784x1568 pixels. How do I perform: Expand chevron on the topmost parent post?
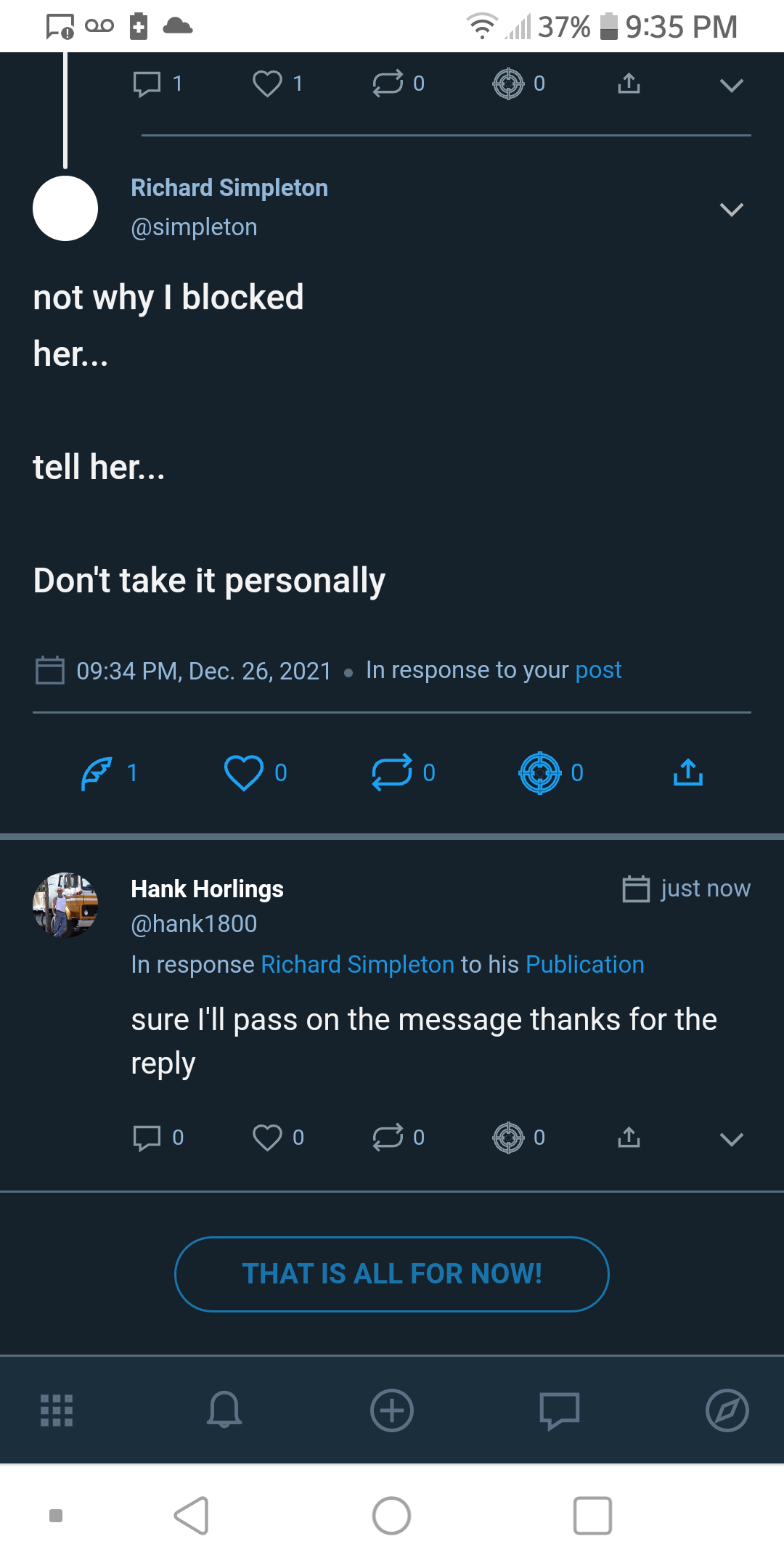coord(731,85)
